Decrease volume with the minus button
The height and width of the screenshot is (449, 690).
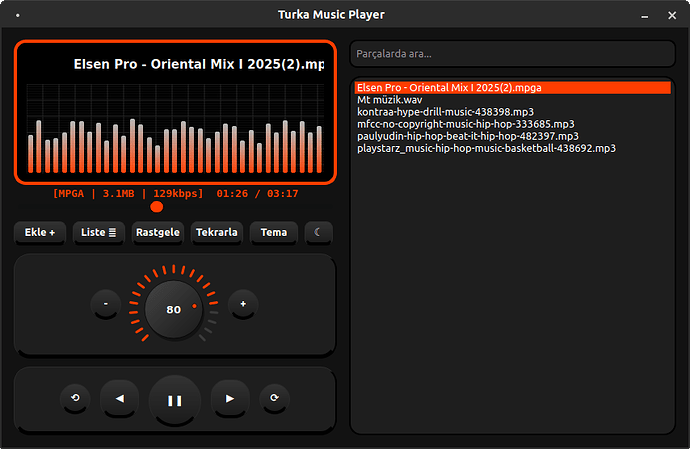(x=106, y=304)
